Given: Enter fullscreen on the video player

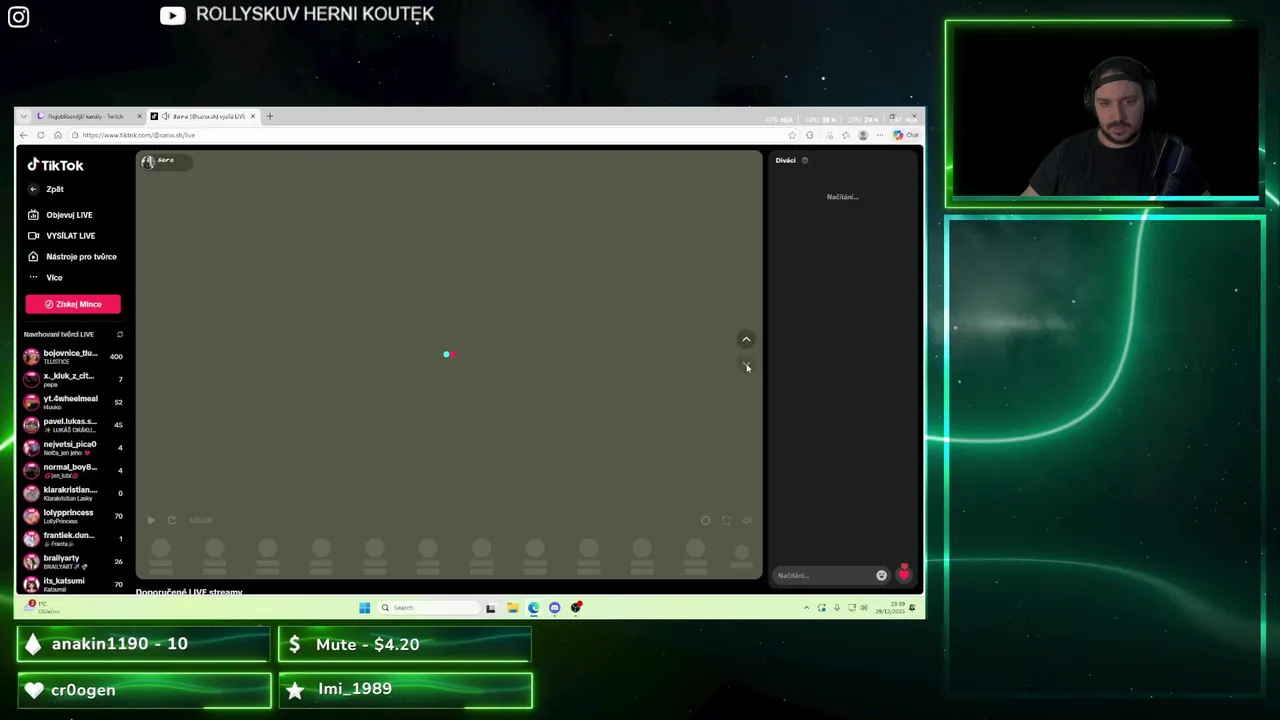Looking at the screenshot, I should 726,520.
